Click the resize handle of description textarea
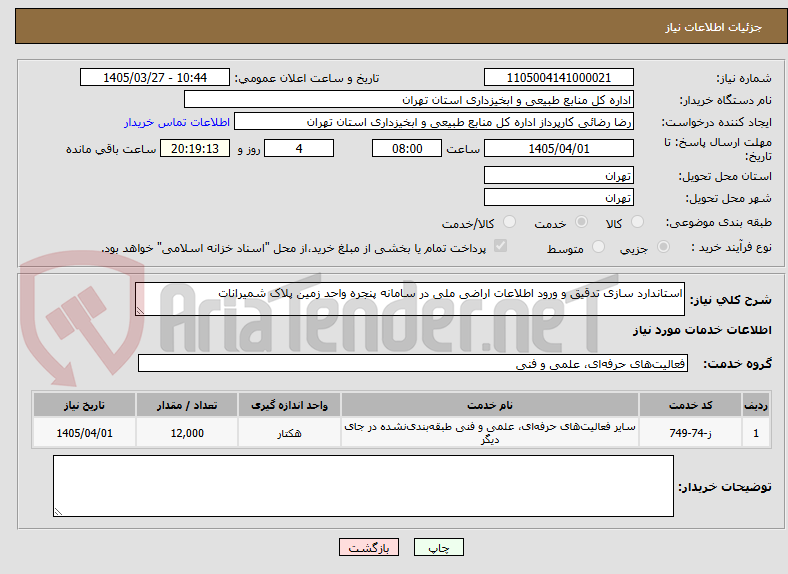This screenshot has height=574, width=788. [x=140, y=311]
